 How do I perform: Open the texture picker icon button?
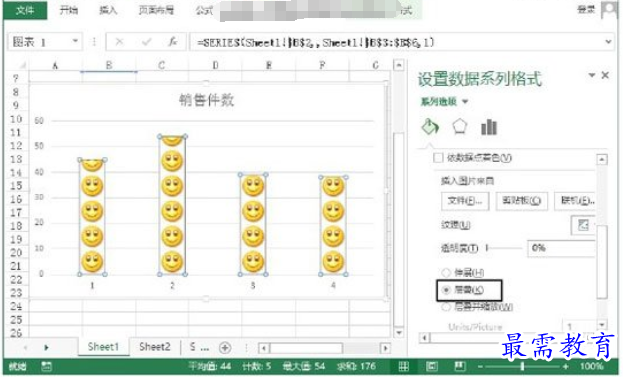tap(583, 225)
